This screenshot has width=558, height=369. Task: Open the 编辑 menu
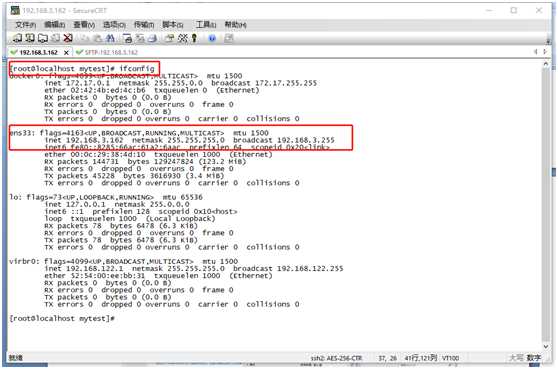(54, 25)
